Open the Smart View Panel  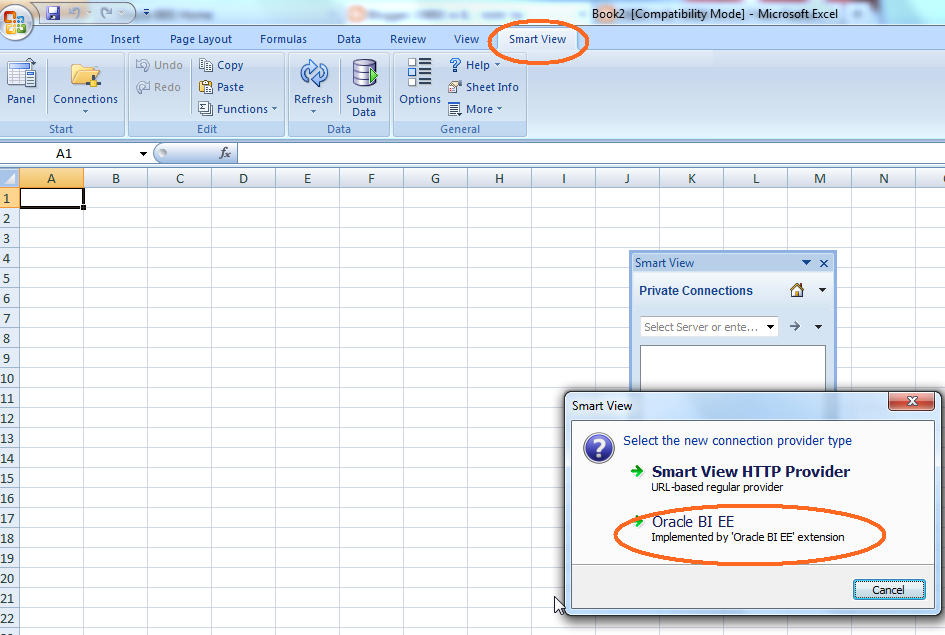pyautogui.click(x=21, y=84)
